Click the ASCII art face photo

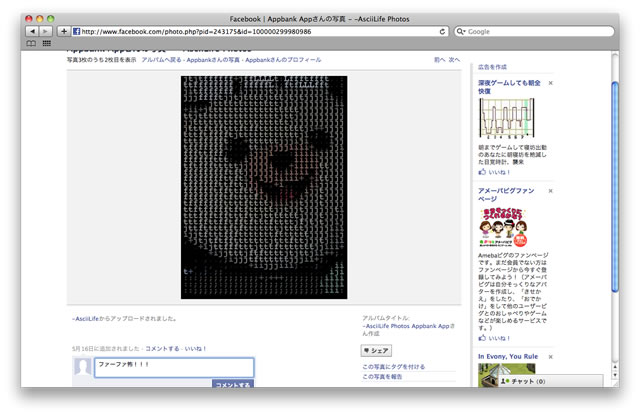[x=264, y=187]
